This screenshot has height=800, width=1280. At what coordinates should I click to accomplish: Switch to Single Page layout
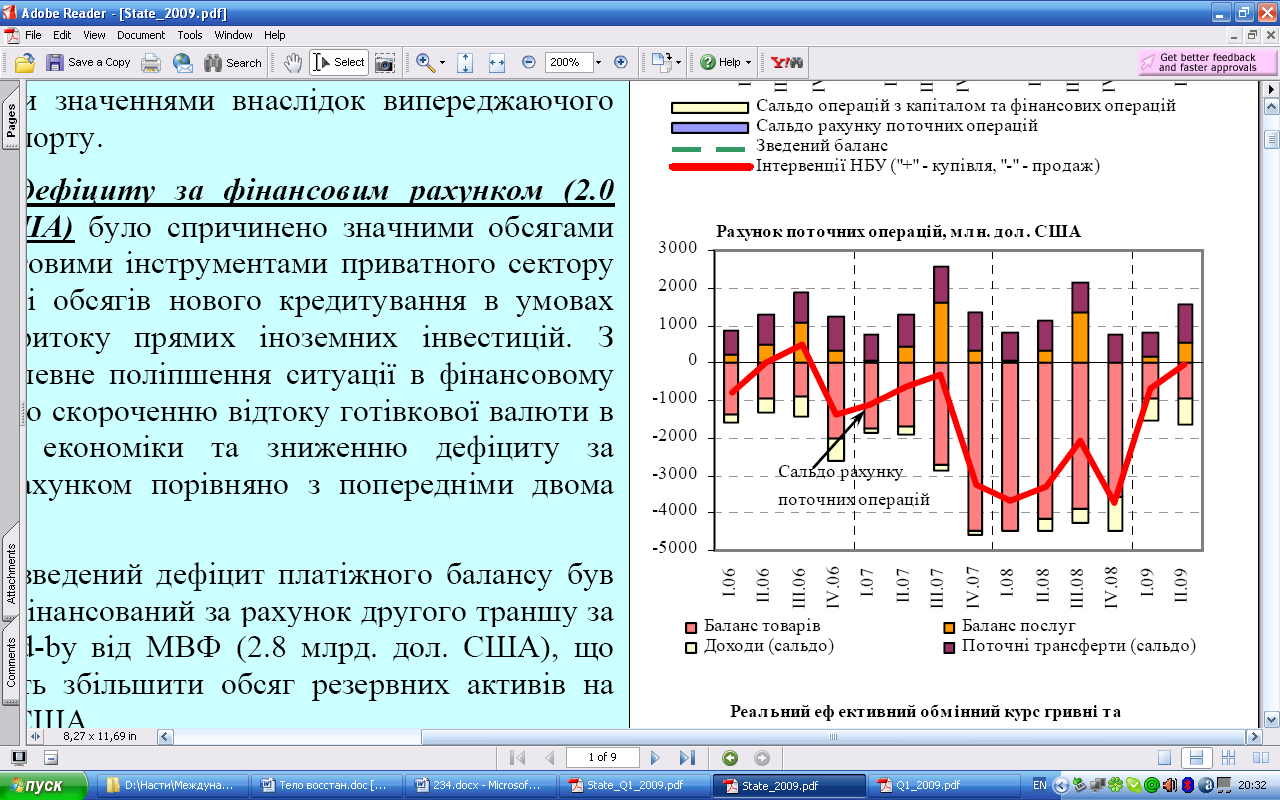click(x=1164, y=758)
